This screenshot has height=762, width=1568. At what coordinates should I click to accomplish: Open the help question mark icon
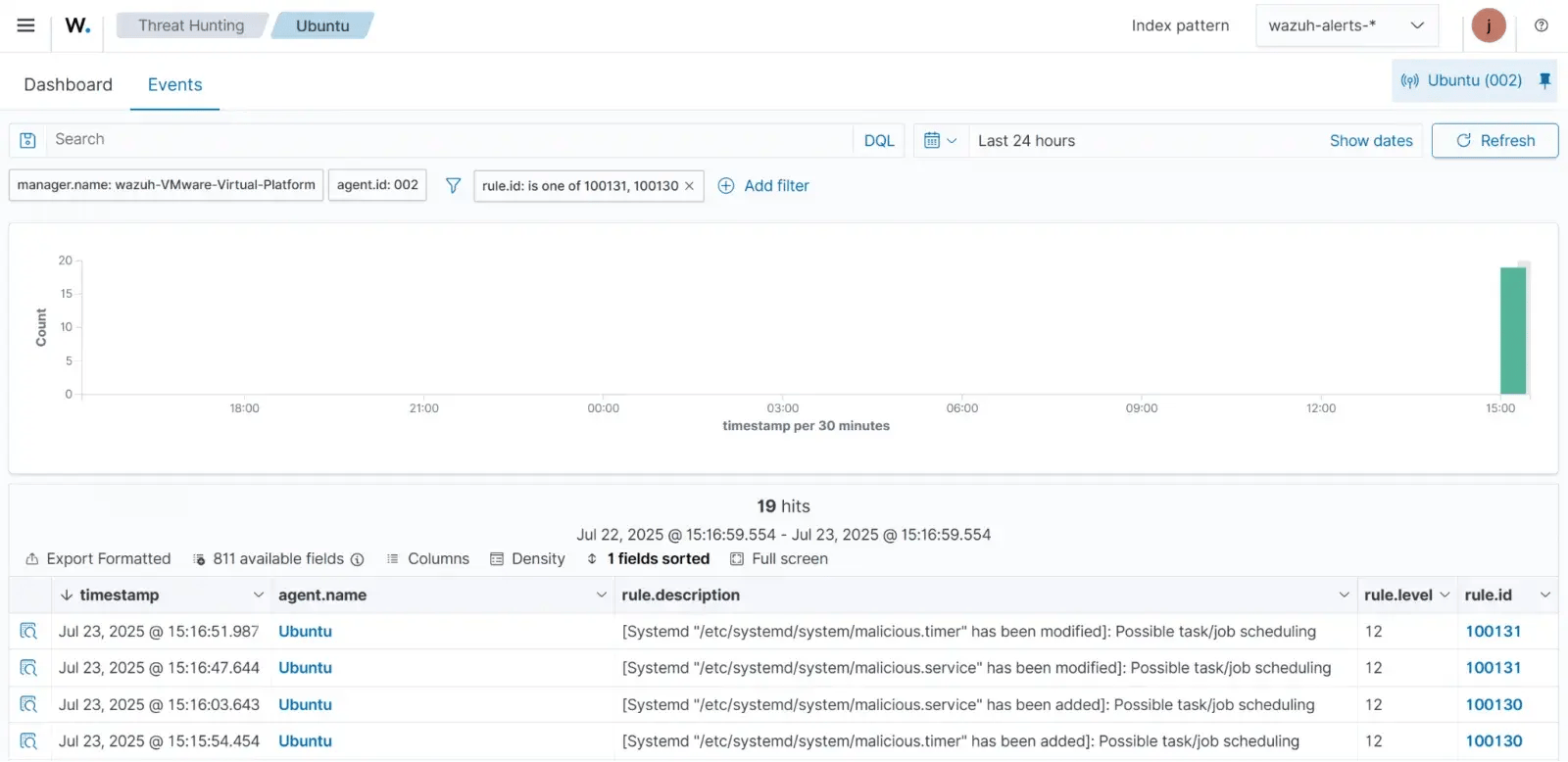(1542, 25)
